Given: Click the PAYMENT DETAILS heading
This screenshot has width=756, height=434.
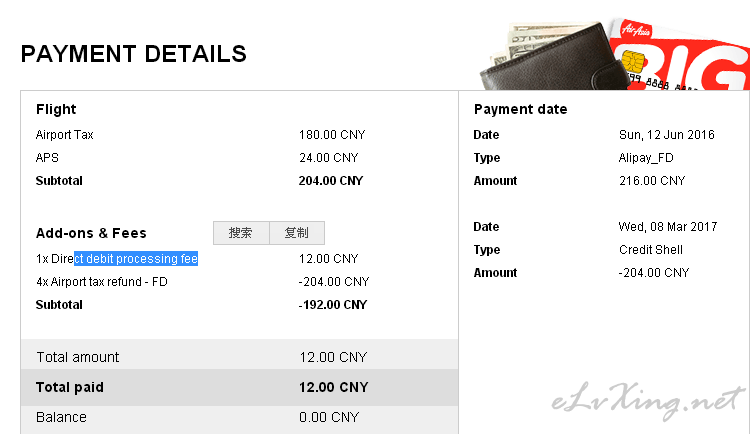Looking at the screenshot, I should click(x=134, y=54).
